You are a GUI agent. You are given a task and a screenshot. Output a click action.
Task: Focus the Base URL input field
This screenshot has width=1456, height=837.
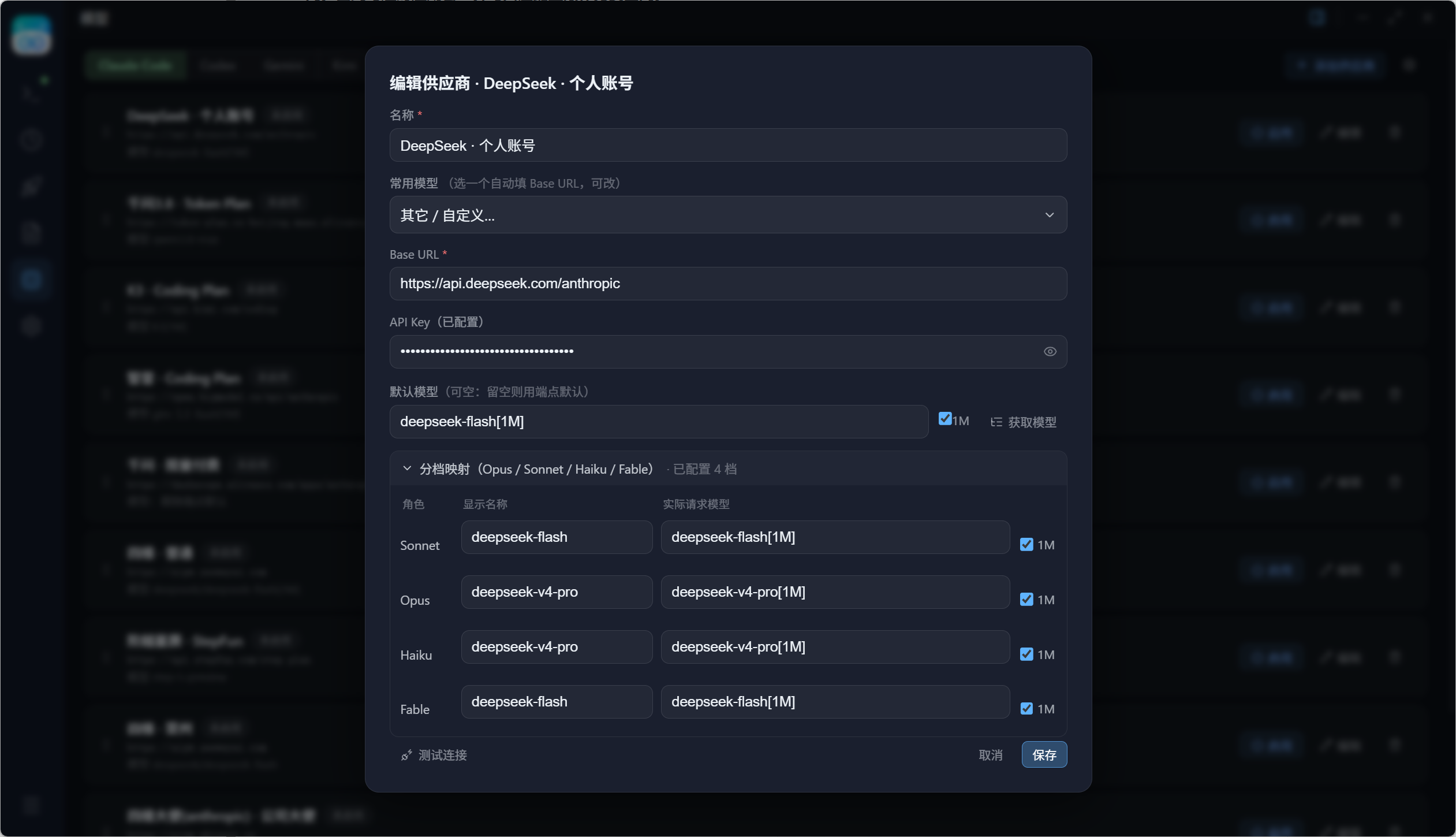(728, 284)
